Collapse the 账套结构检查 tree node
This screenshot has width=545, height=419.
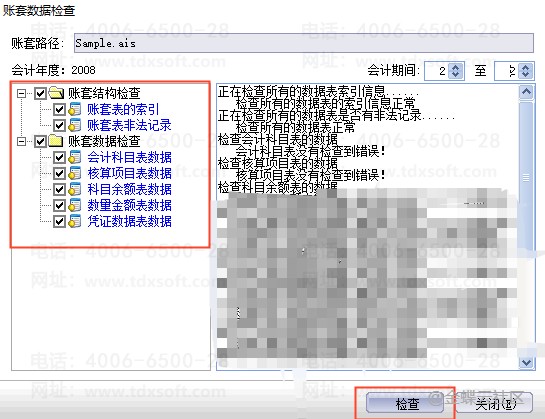[22, 93]
